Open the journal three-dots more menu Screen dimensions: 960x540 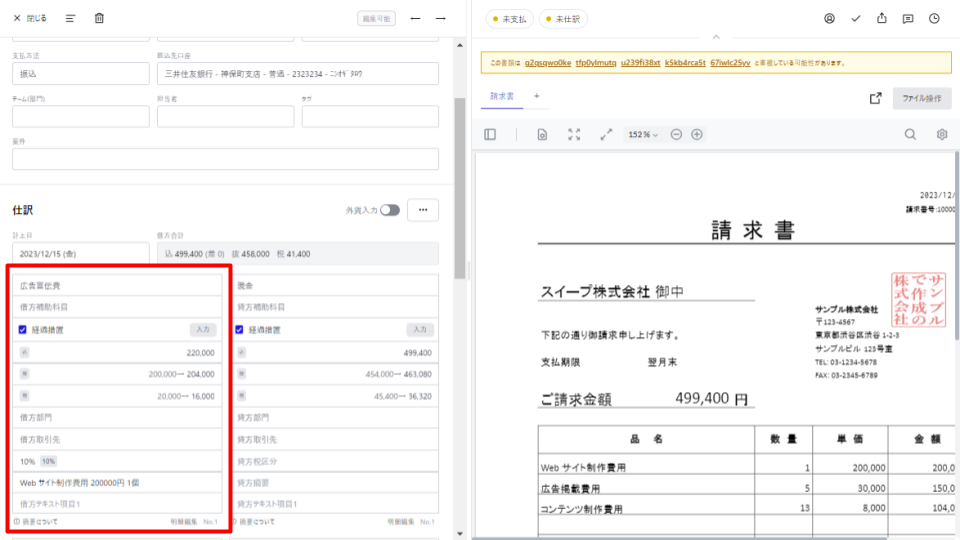tap(423, 210)
